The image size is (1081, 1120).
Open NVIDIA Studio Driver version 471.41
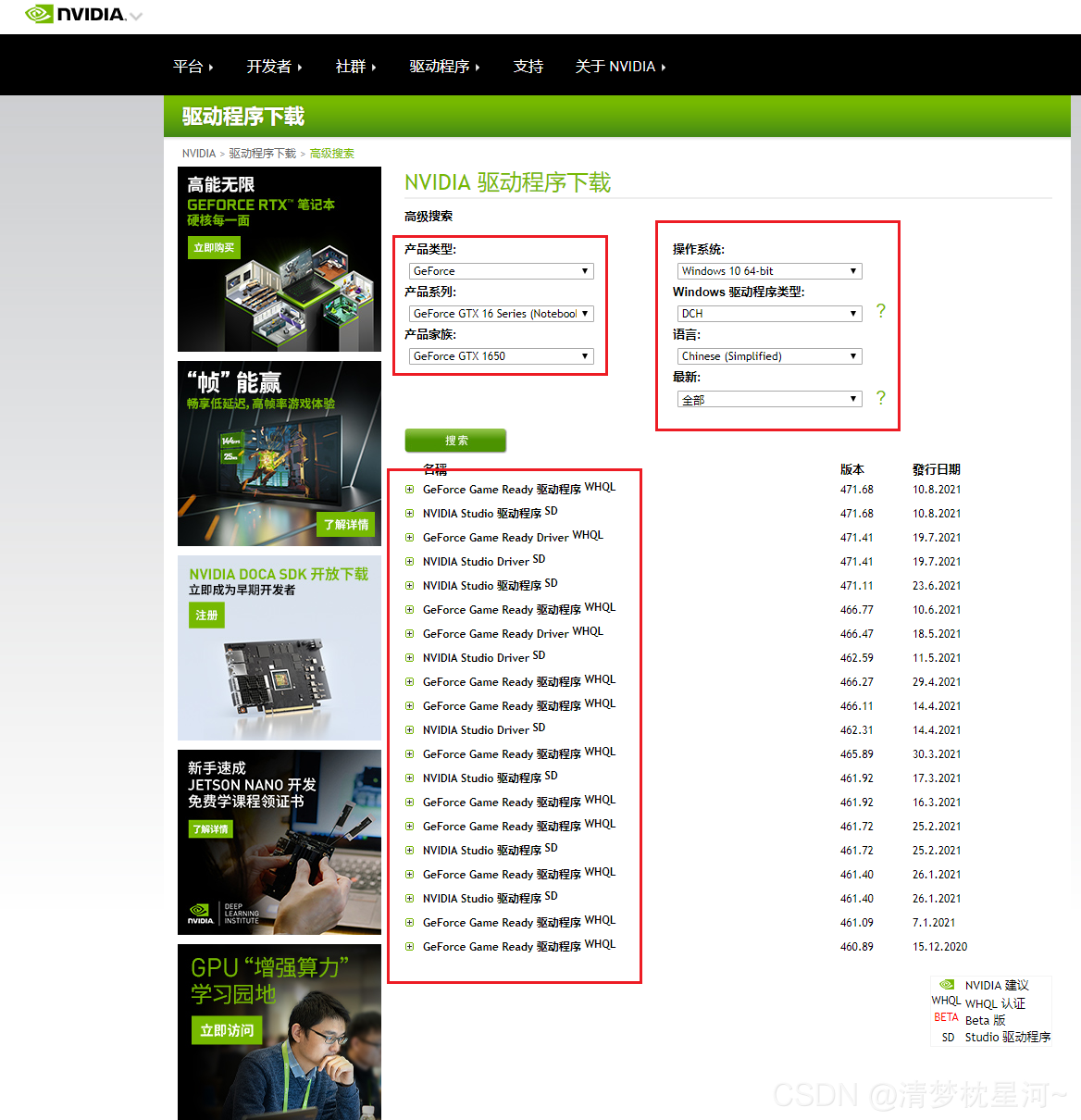[x=476, y=562]
